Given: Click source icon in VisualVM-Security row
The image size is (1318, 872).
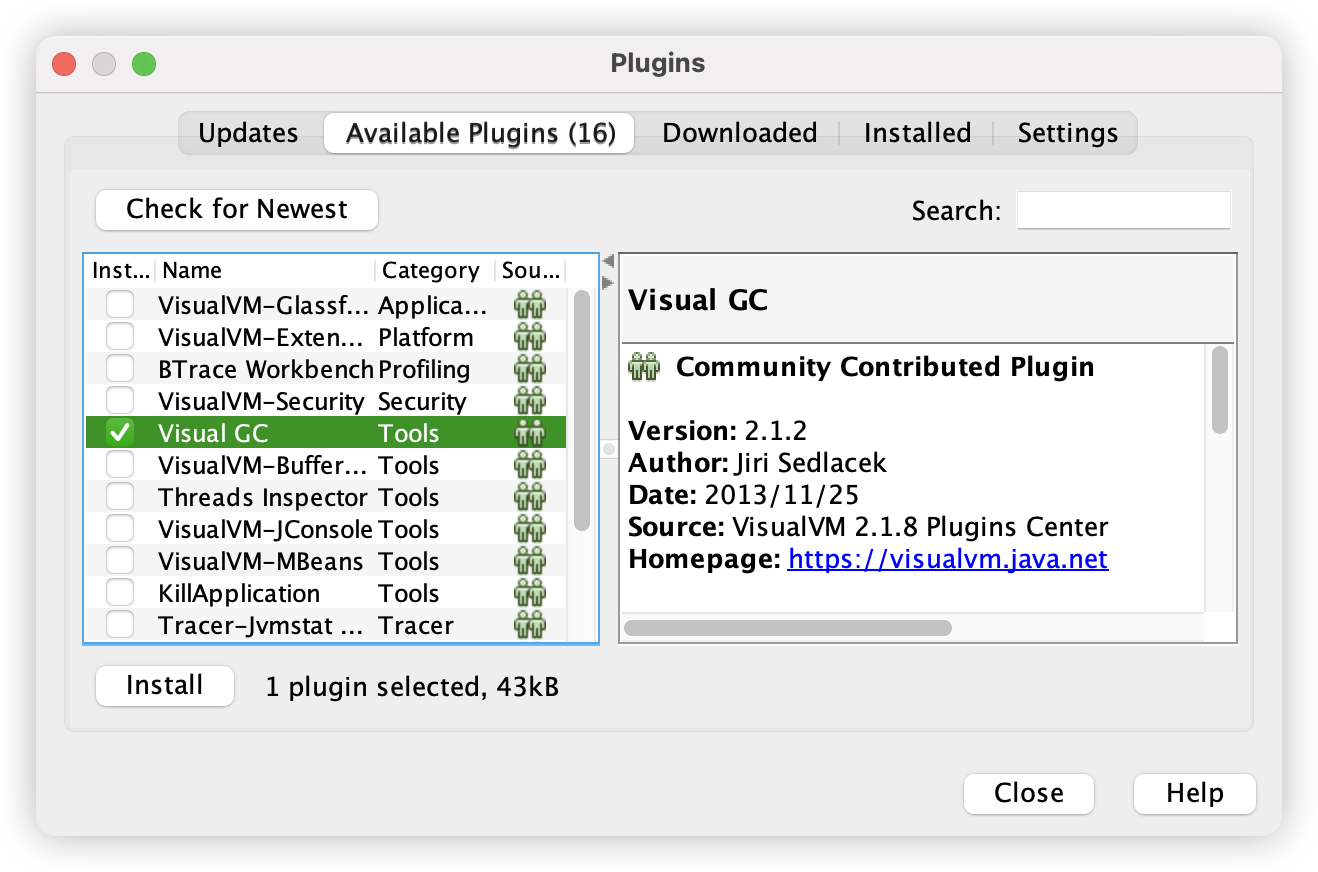Looking at the screenshot, I should click(530, 401).
